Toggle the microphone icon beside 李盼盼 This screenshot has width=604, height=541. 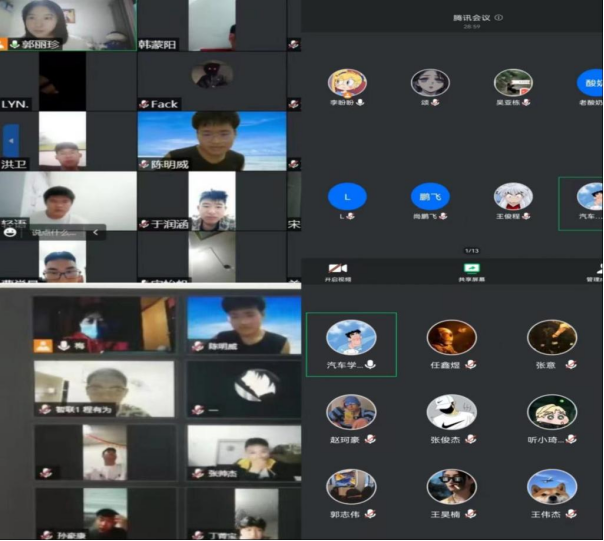(x=361, y=102)
